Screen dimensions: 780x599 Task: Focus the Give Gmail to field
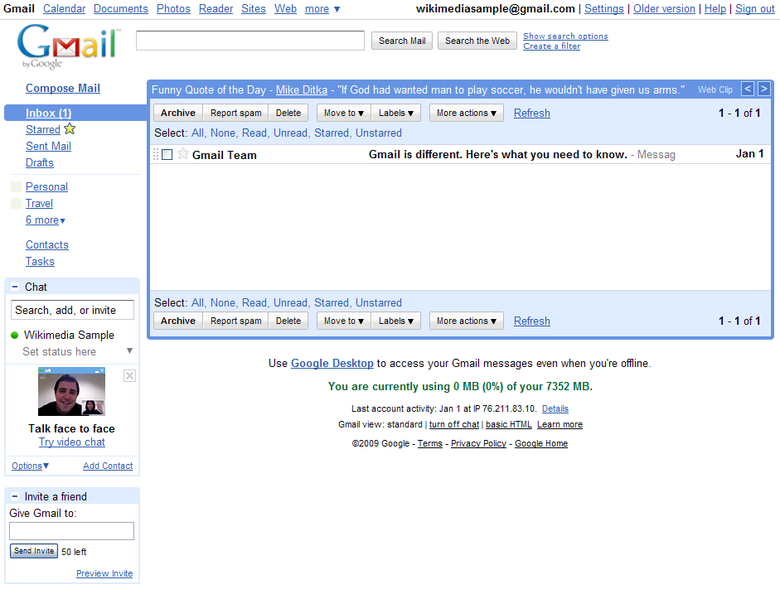click(x=72, y=531)
